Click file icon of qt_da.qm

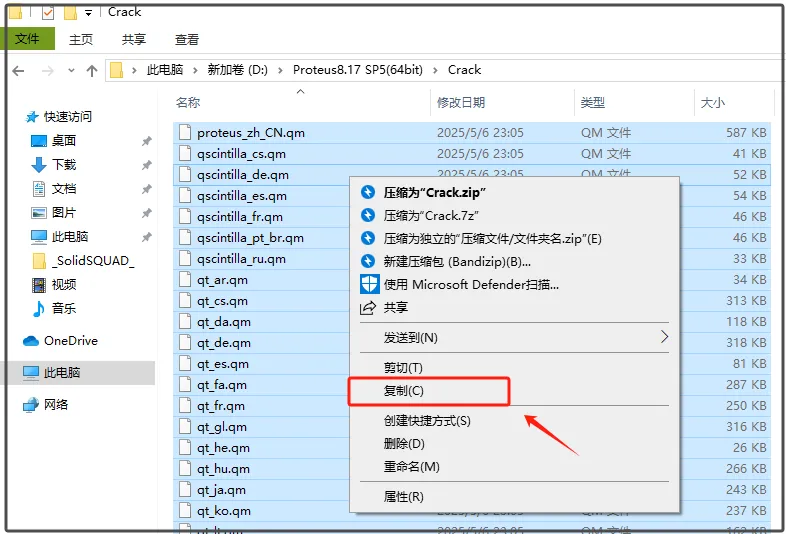185,321
